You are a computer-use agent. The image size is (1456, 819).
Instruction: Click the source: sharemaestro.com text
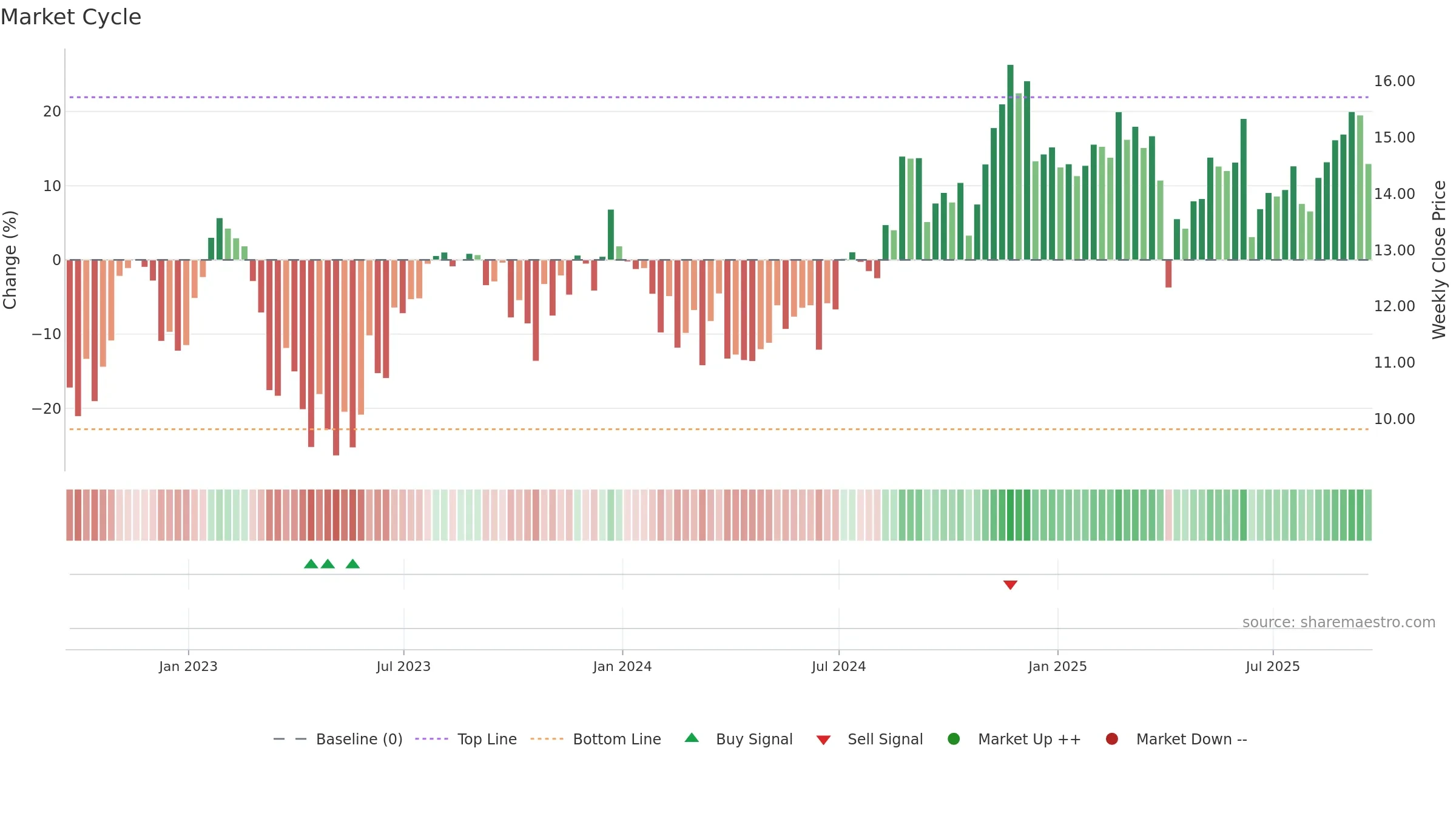[1339, 622]
